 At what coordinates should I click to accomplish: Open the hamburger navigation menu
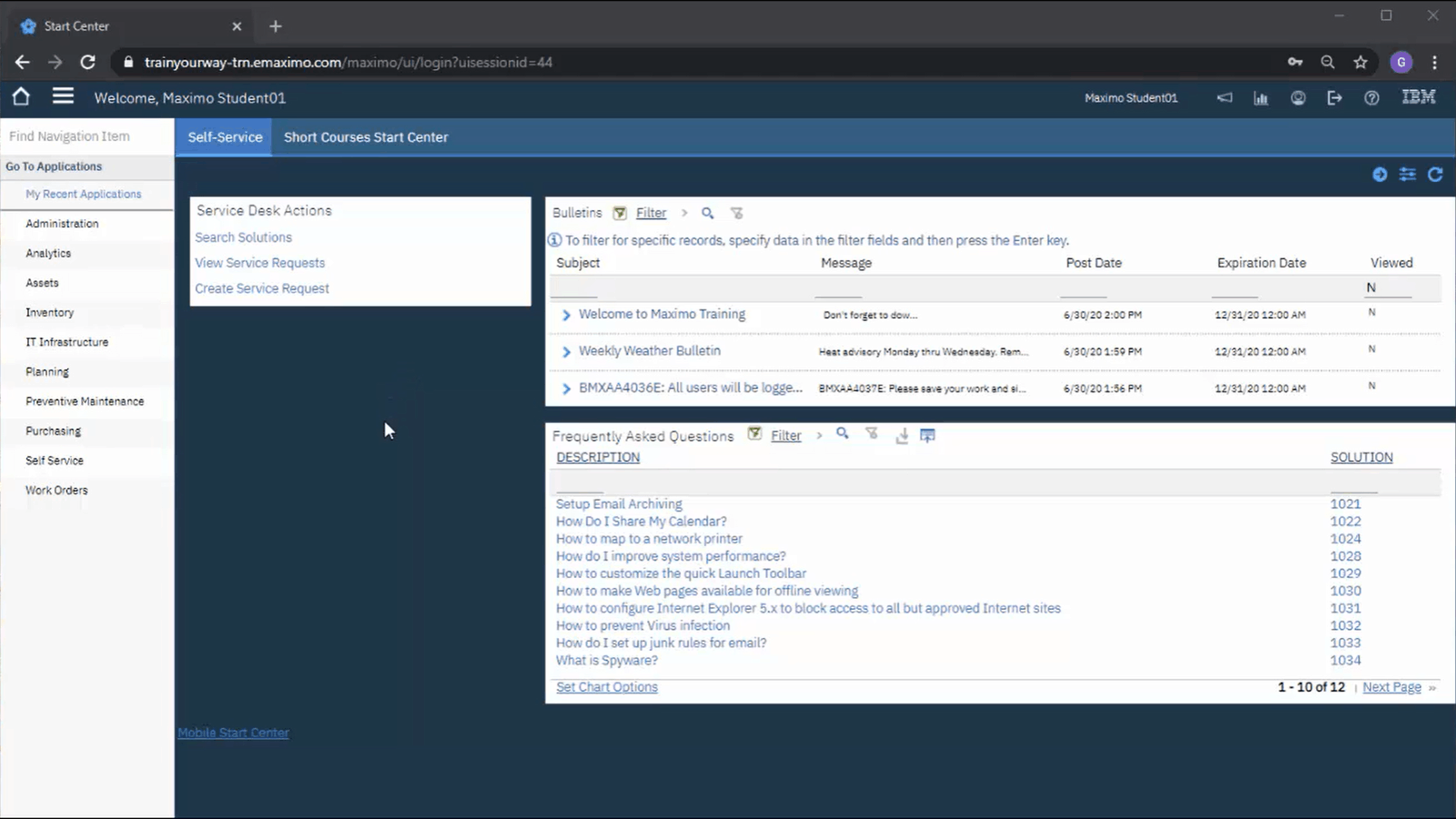point(63,96)
